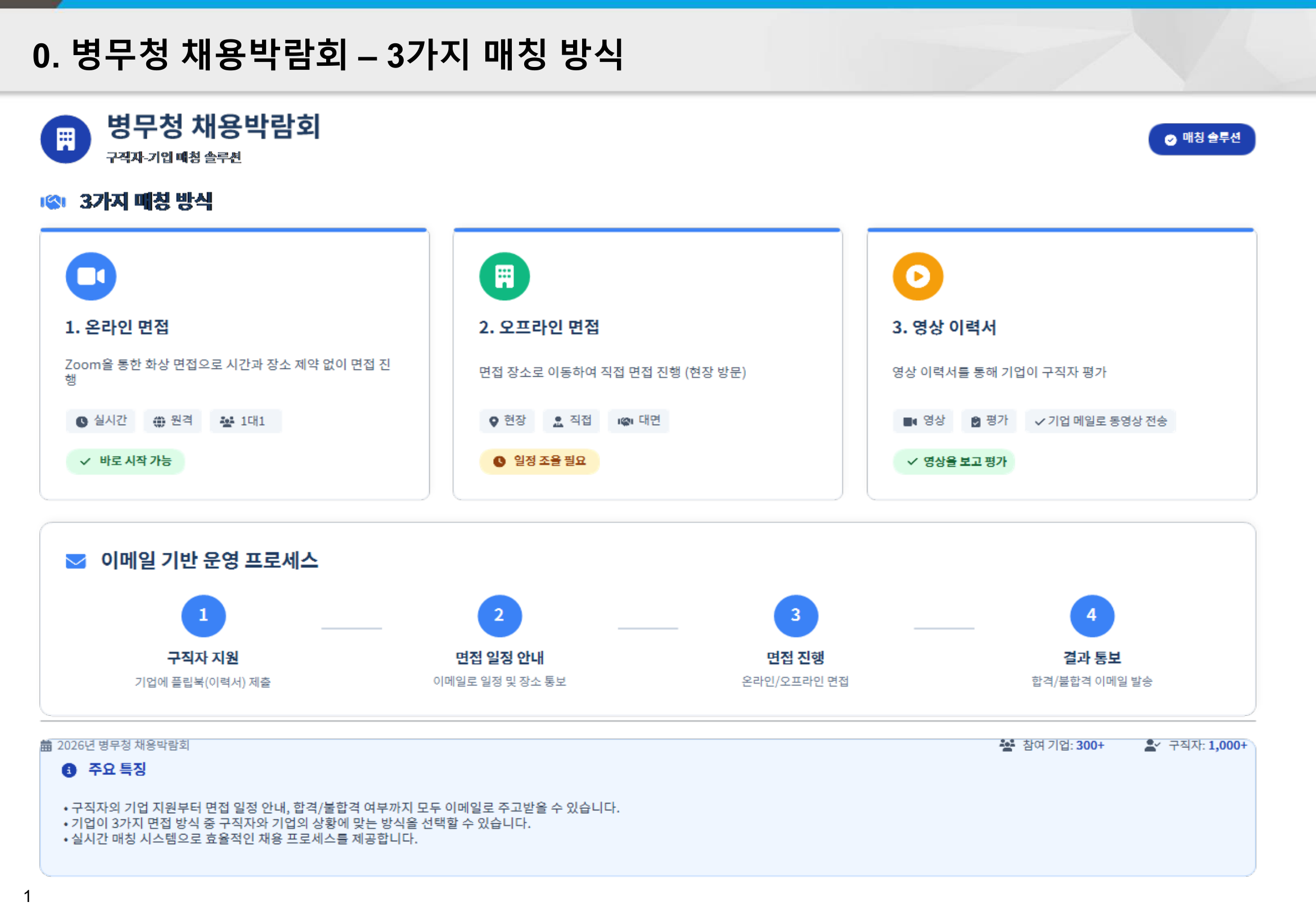Select the 직접 person tag
The height and width of the screenshot is (911, 1316).
571,421
